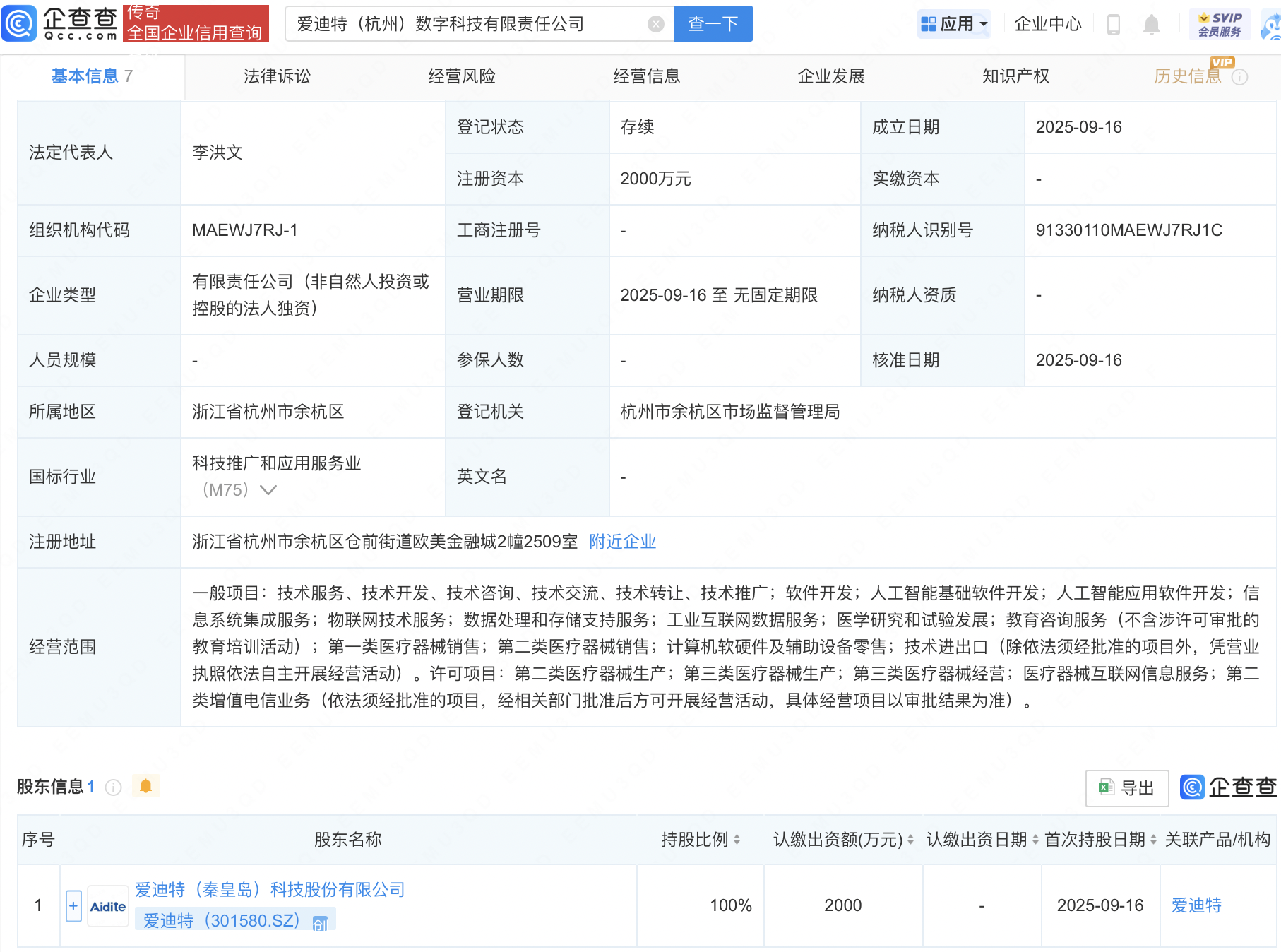Switch to the 企业发展 tab

tap(831, 76)
